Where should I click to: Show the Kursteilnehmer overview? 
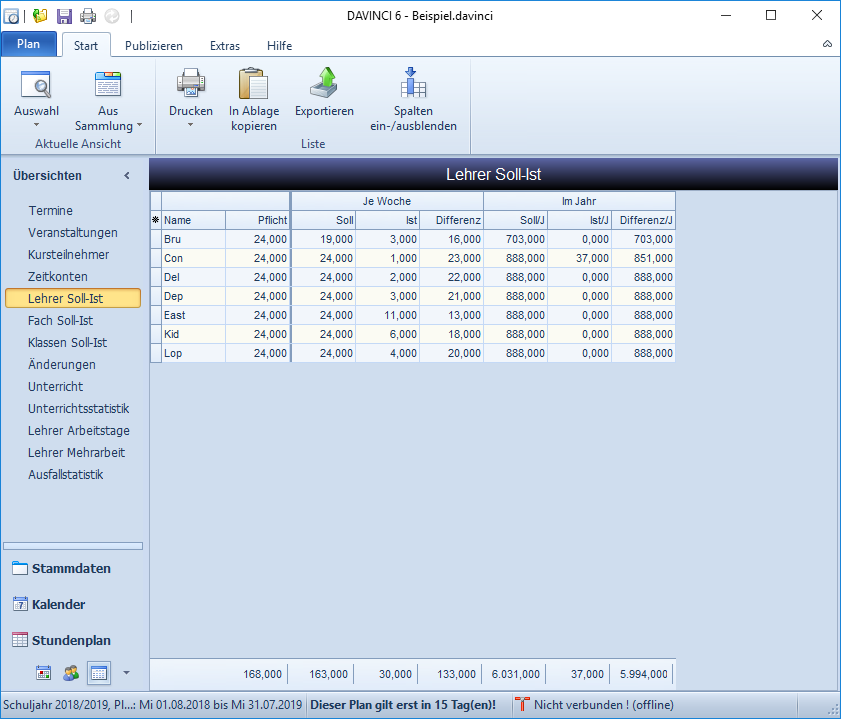(x=68, y=255)
